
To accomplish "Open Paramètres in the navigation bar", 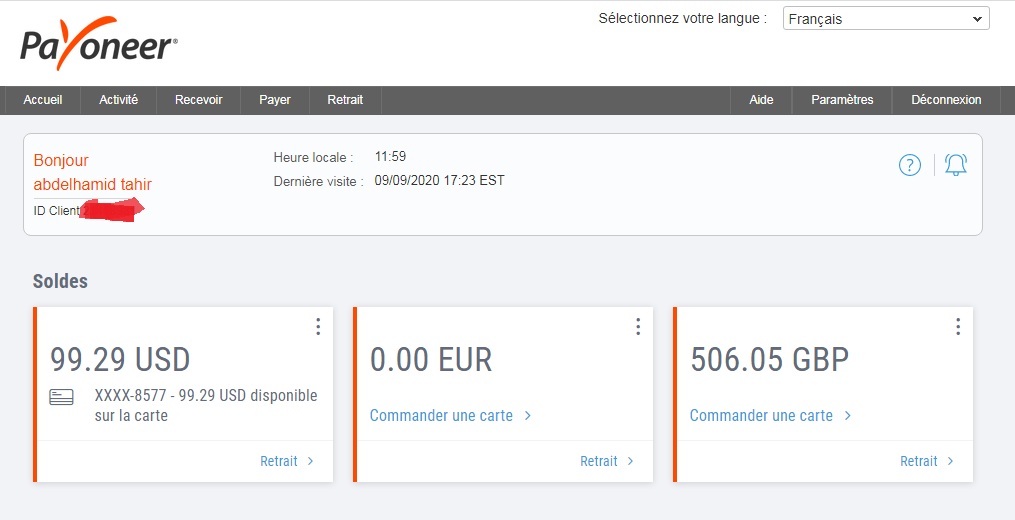I will point(842,100).
